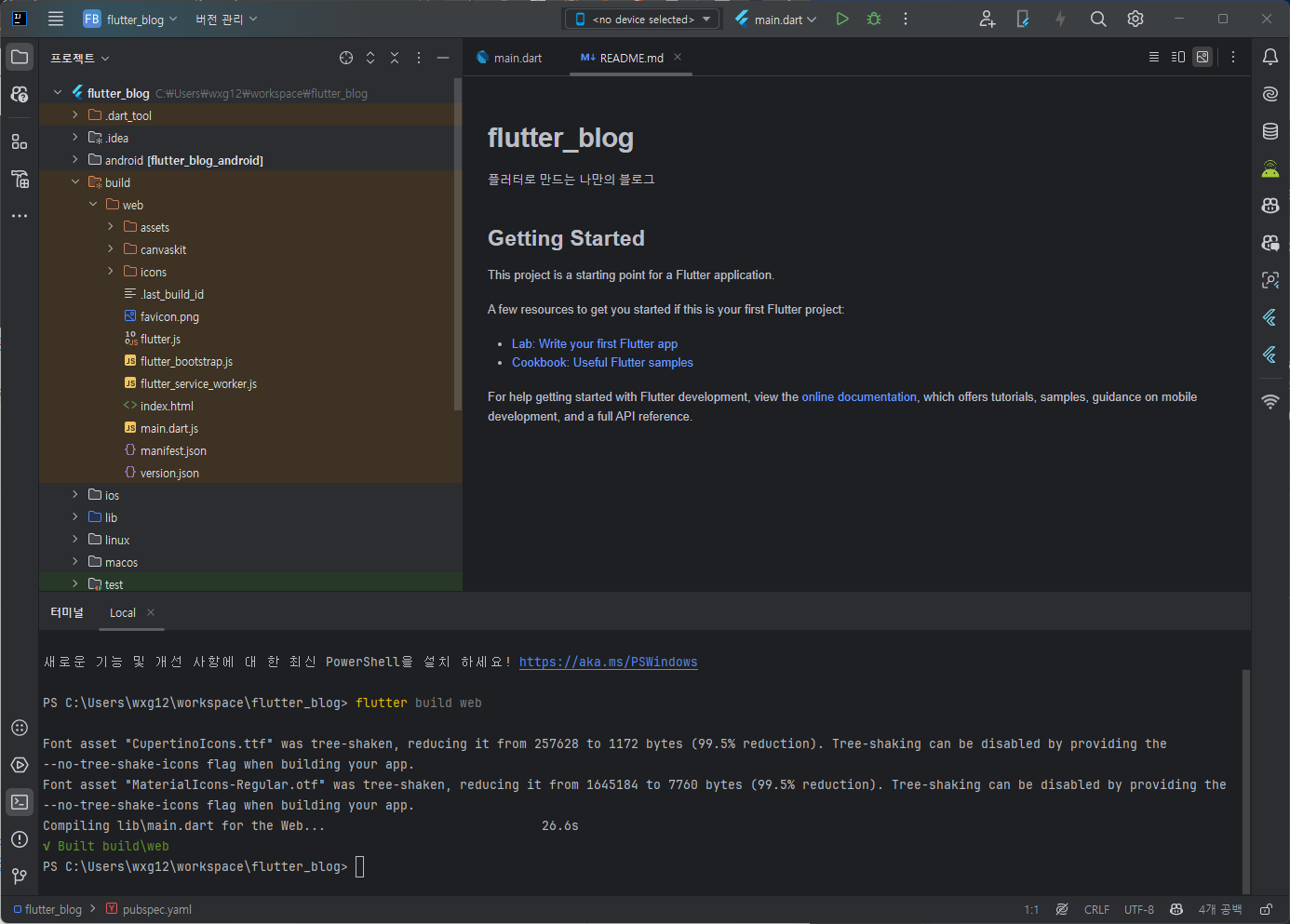Click terminal vertical scrollbar
This screenshot has height=924, width=1290.
point(1246,782)
